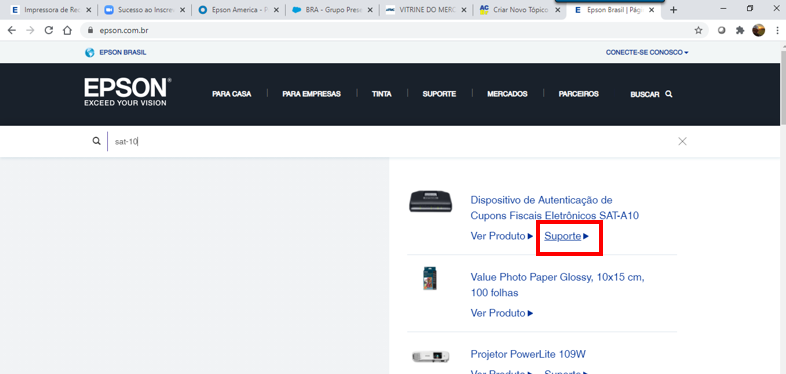Image resolution: width=786 pixels, height=374 pixels.
Task: Open a new tab with plus button
Action: (x=673, y=10)
